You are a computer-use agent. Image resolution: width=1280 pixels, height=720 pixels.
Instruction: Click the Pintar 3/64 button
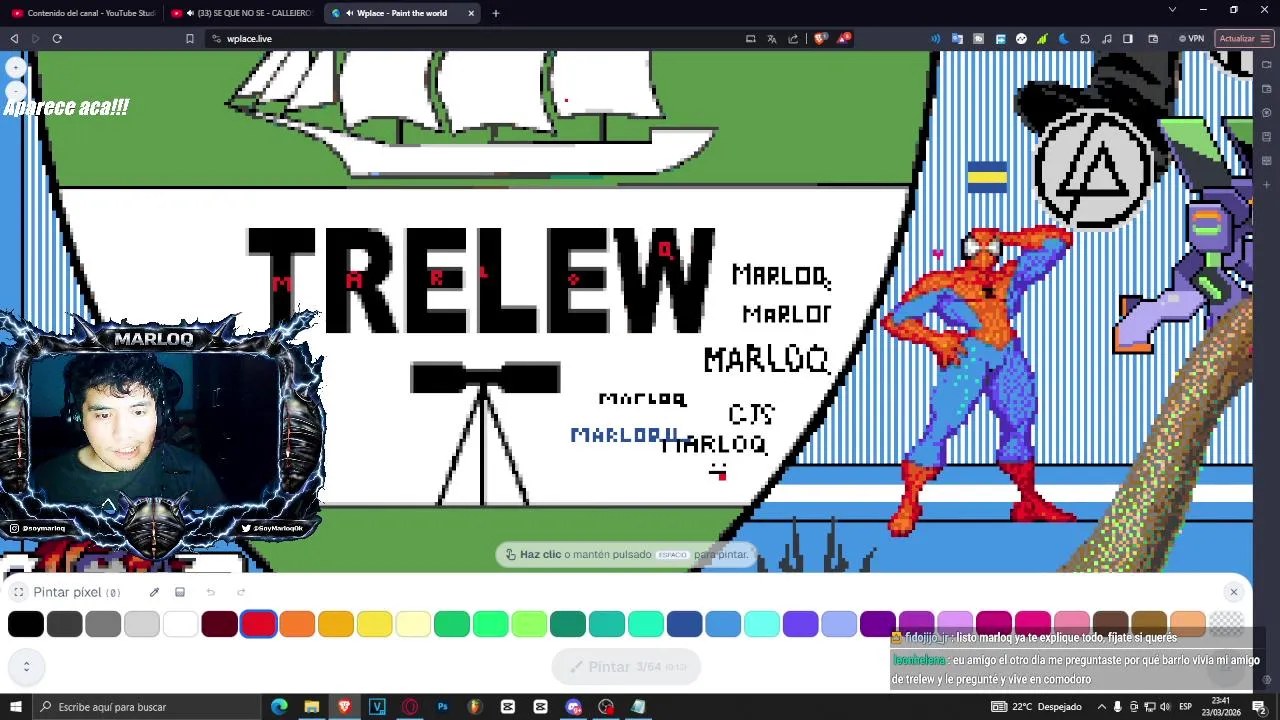(626, 667)
